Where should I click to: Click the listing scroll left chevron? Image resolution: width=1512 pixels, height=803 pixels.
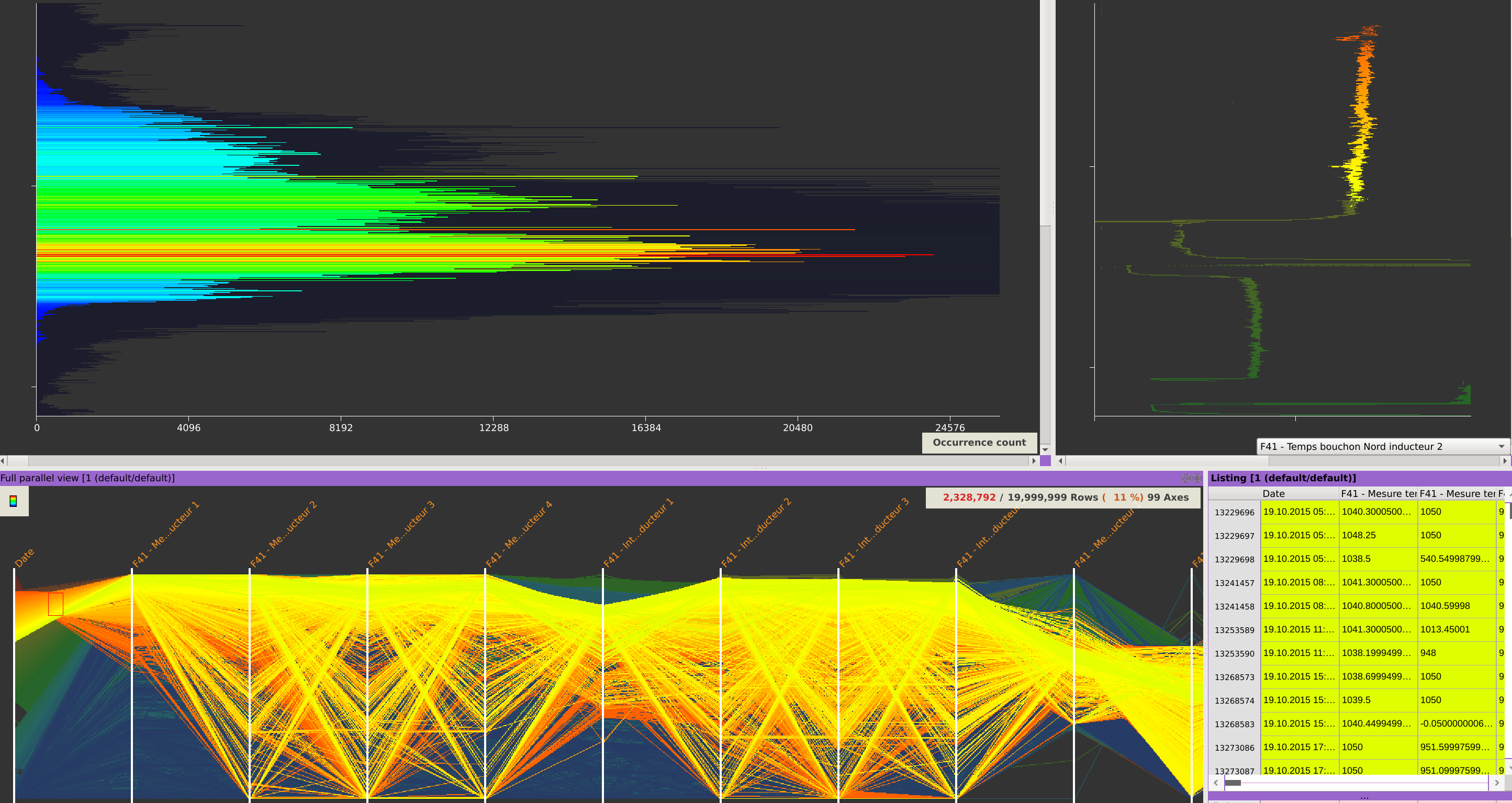coord(1216,783)
